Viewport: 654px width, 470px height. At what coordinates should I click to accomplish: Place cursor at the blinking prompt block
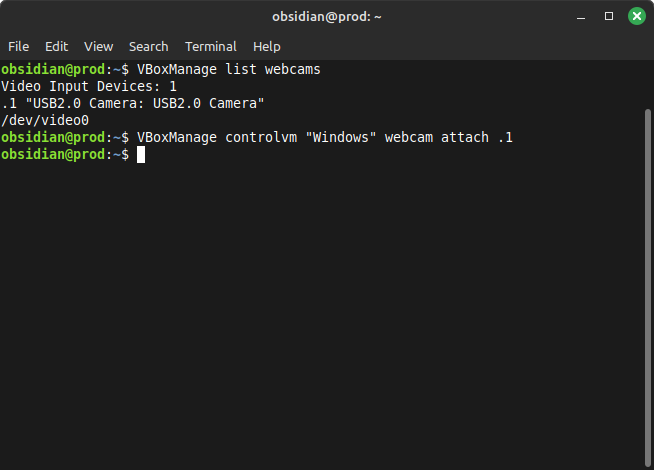click(x=141, y=155)
